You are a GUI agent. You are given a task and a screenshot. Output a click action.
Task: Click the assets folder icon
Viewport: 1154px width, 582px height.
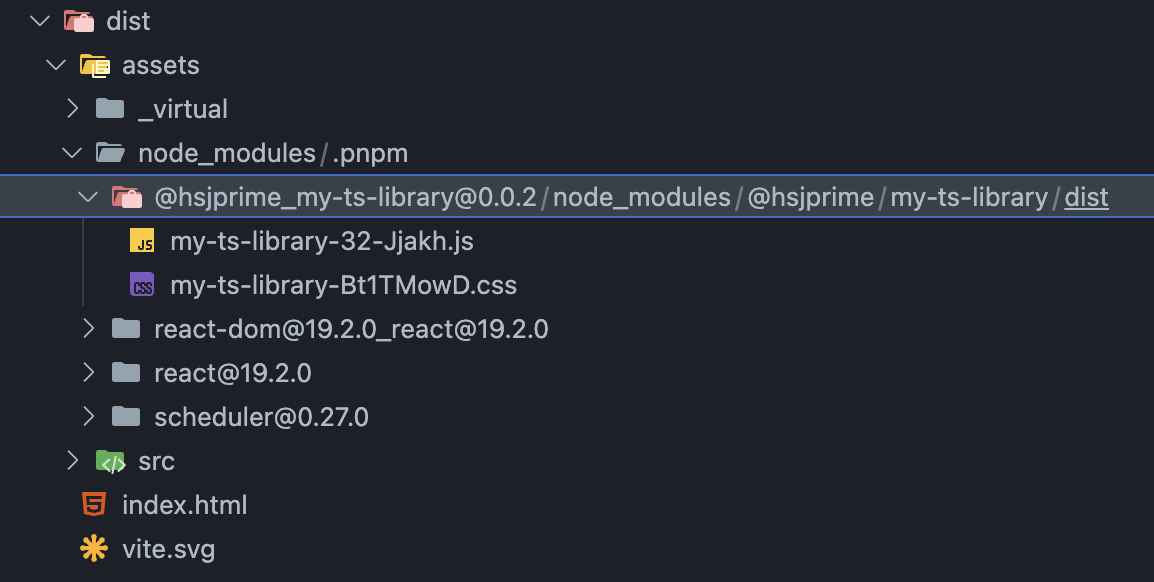92,64
